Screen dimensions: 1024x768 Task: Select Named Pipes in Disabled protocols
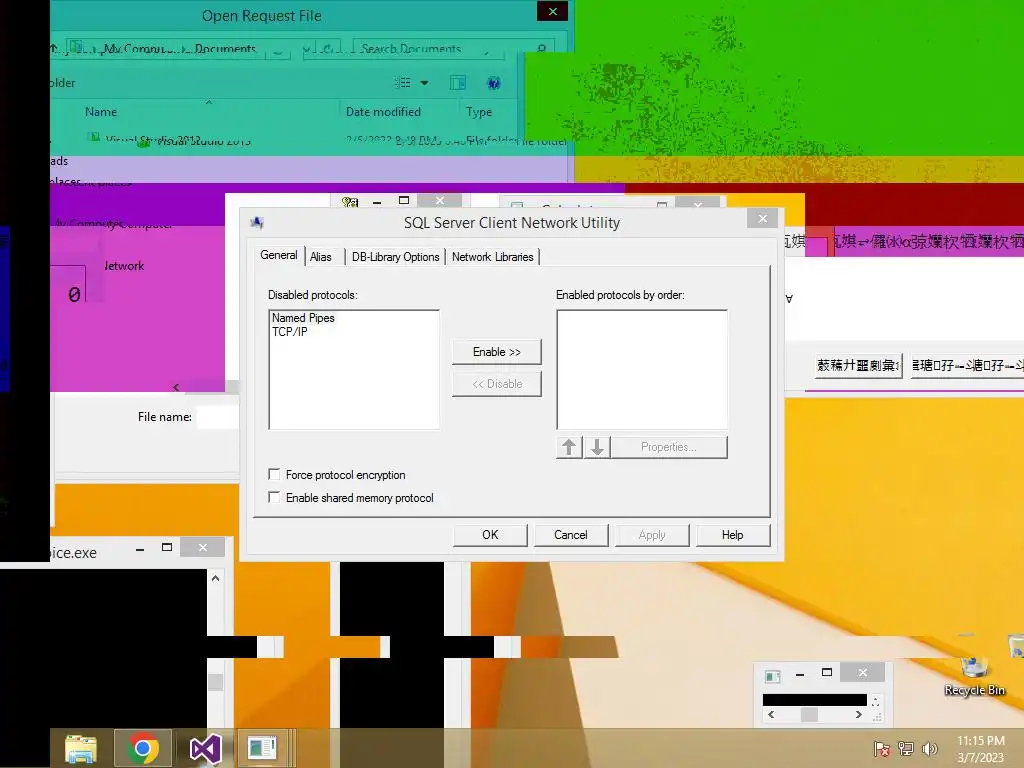pos(303,318)
